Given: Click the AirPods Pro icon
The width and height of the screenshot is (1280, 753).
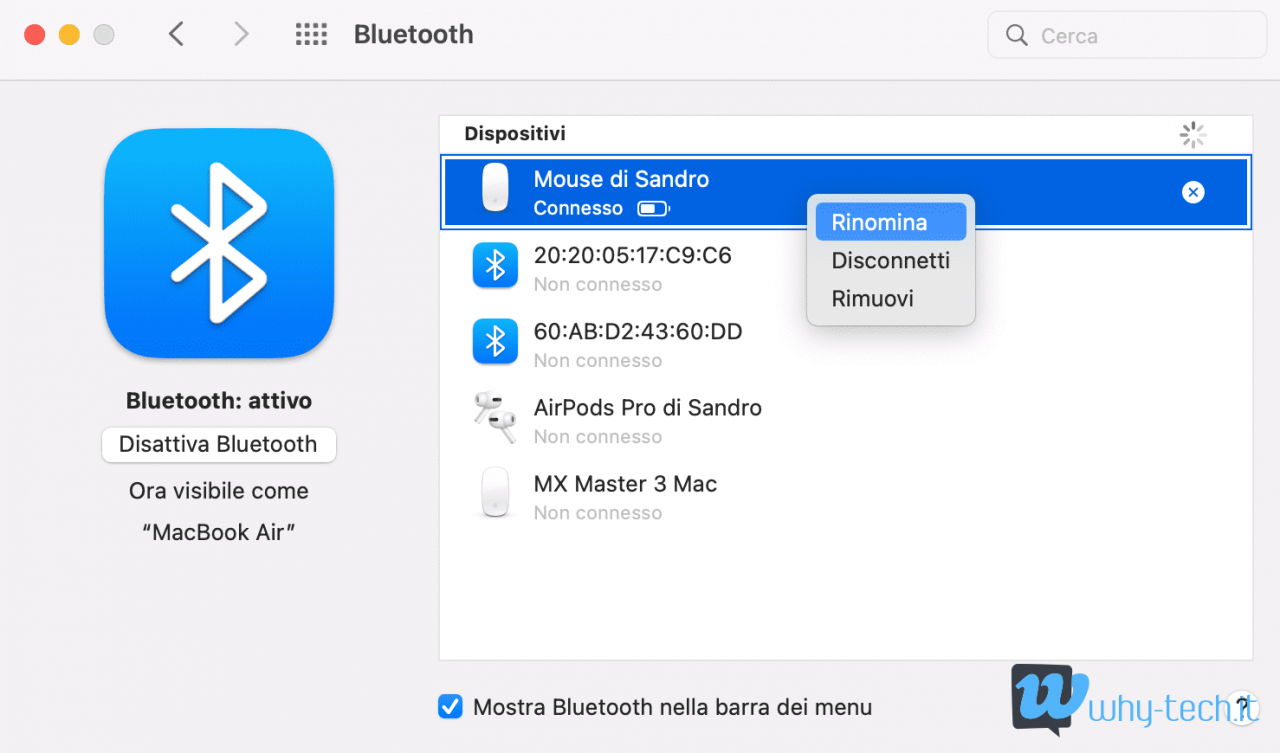Looking at the screenshot, I should (495, 417).
